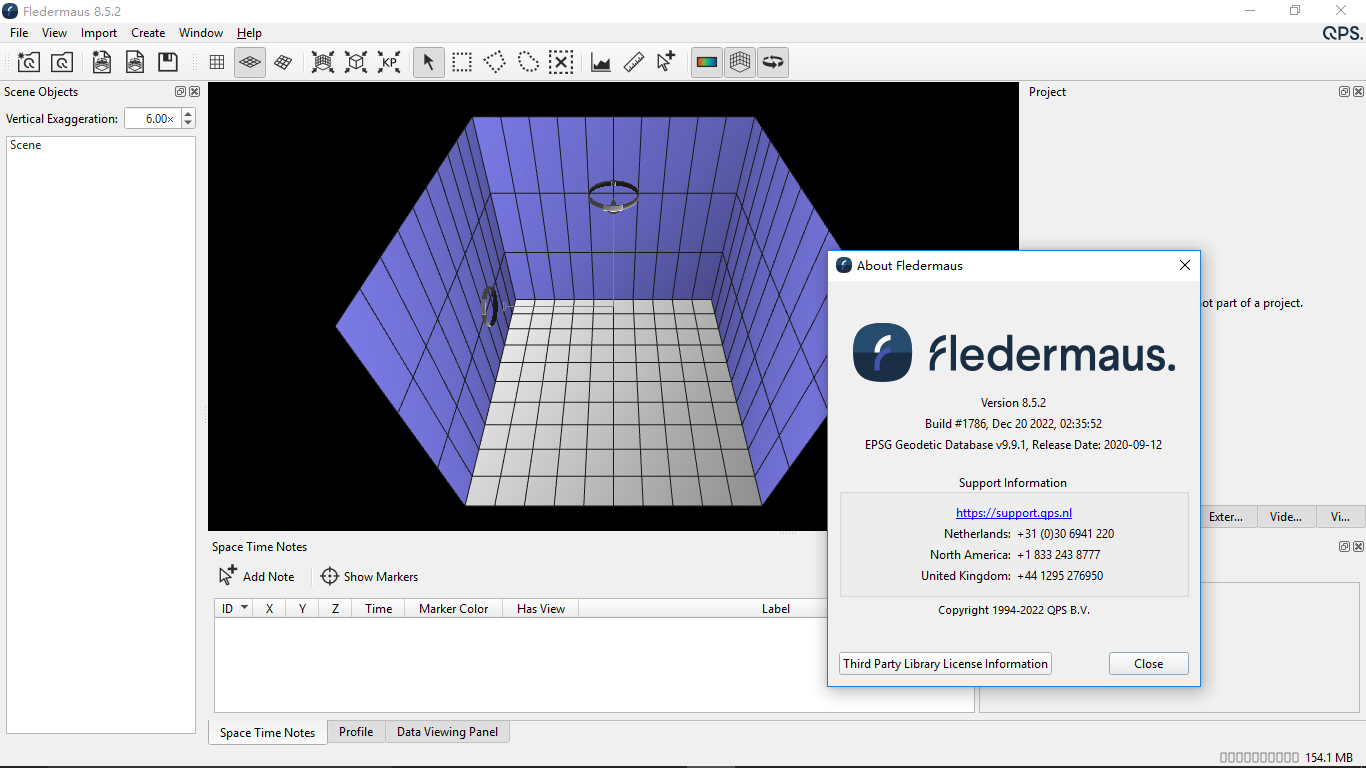Select the ruler measure tool

coord(634,62)
